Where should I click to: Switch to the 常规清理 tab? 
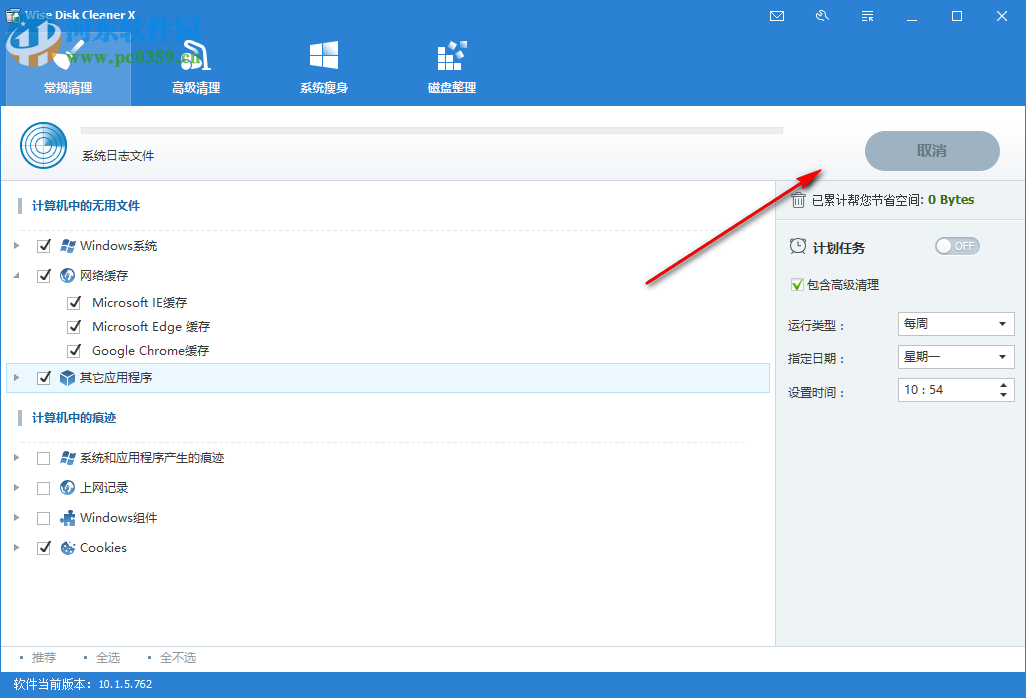pyautogui.click(x=68, y=67)
